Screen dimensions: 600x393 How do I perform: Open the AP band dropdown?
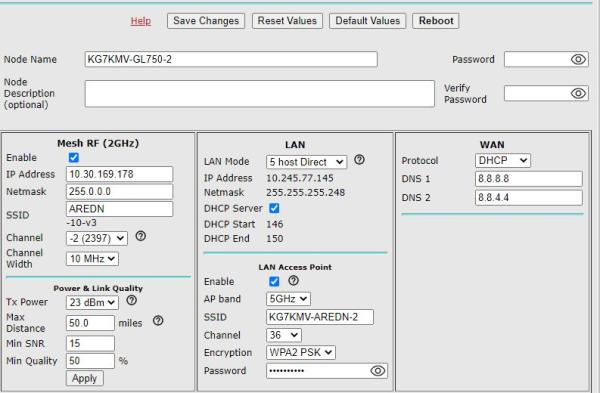(x=288, y=299)
